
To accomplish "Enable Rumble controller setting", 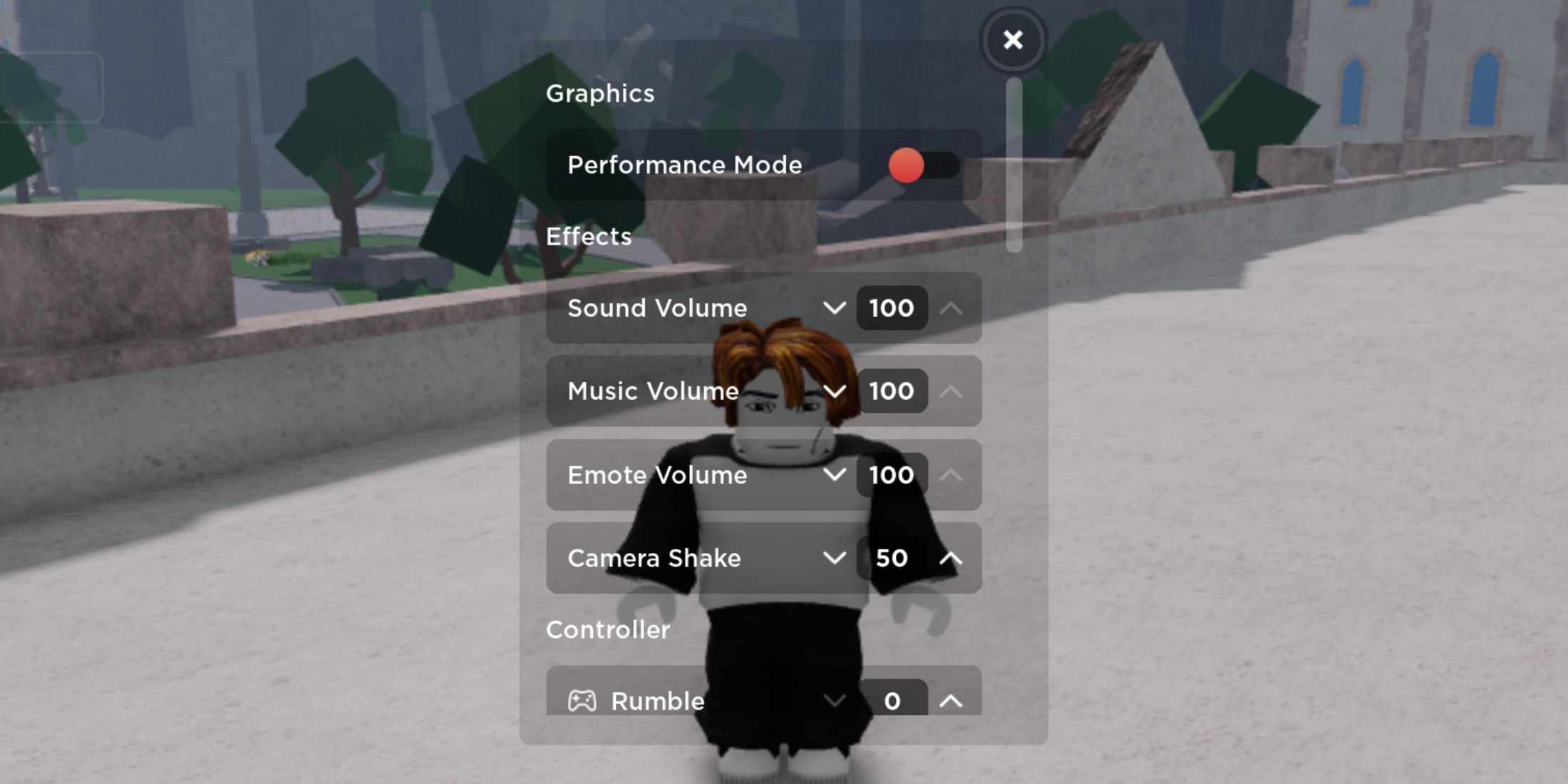I will pyautogui.click(x=950, y=701).
